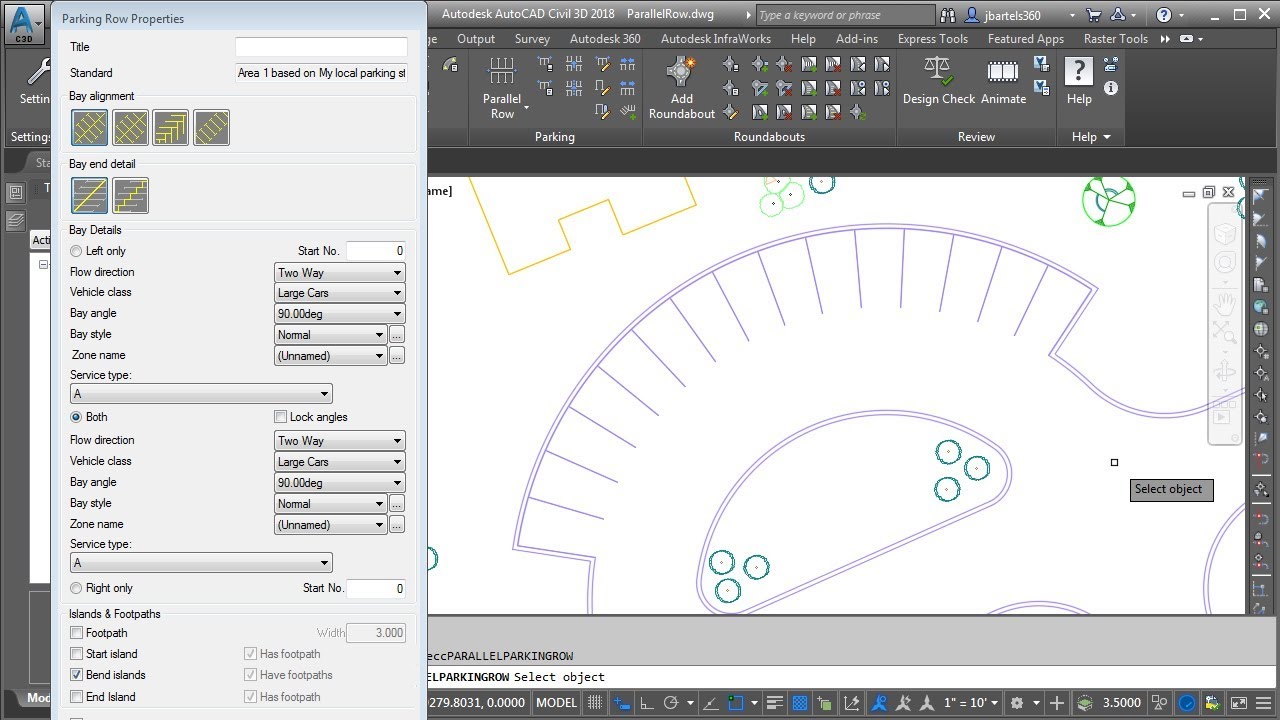Image resolution: width=1280 pixels, height=720 pixels.
Task: Select the Right only radio button
Action: (76, 588)
